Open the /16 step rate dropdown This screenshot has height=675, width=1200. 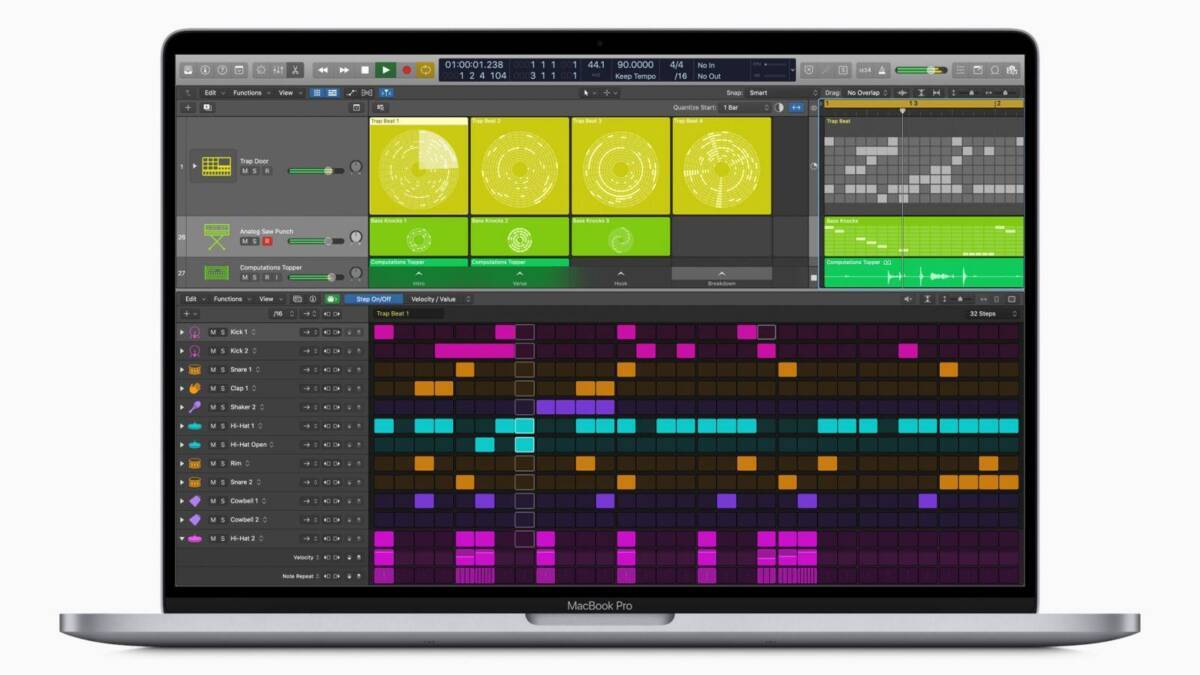[283, 314]
